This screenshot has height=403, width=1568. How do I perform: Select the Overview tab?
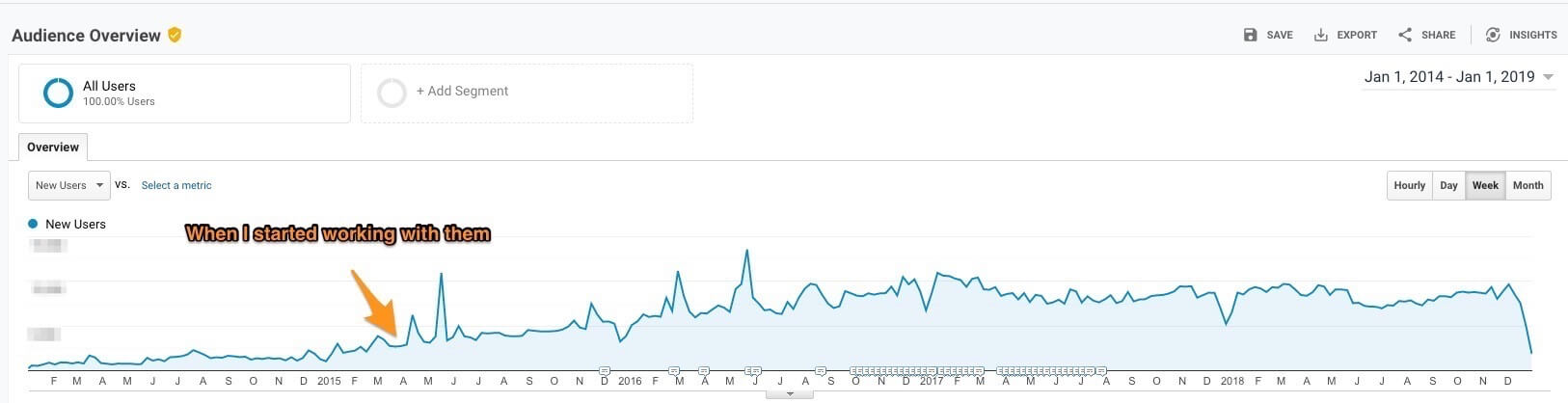(53, 148)
